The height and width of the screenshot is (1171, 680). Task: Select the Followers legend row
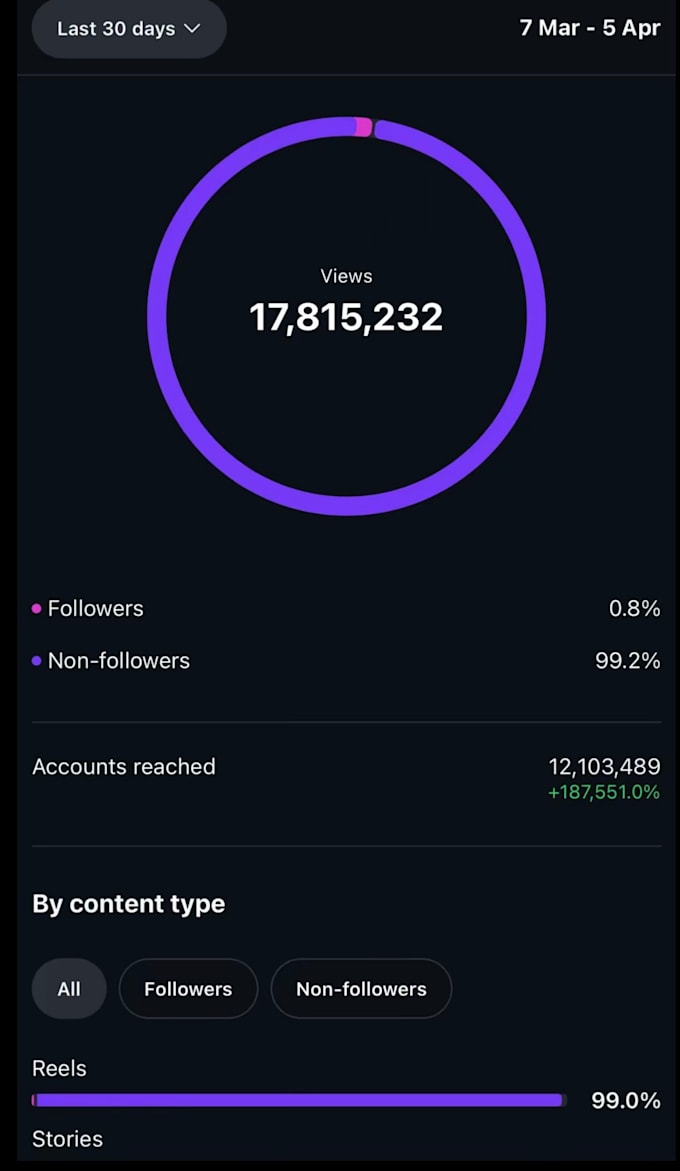pyautogui.click(x=346, y=609)
